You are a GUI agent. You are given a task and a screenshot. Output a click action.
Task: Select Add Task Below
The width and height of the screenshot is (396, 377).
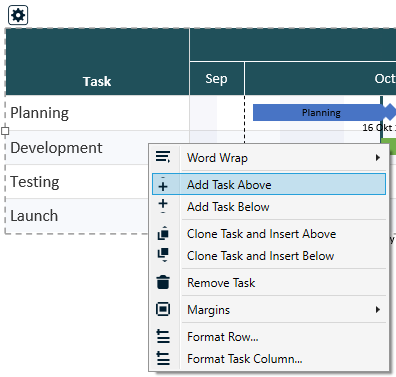pyautogui.click(x=269, y=207)
